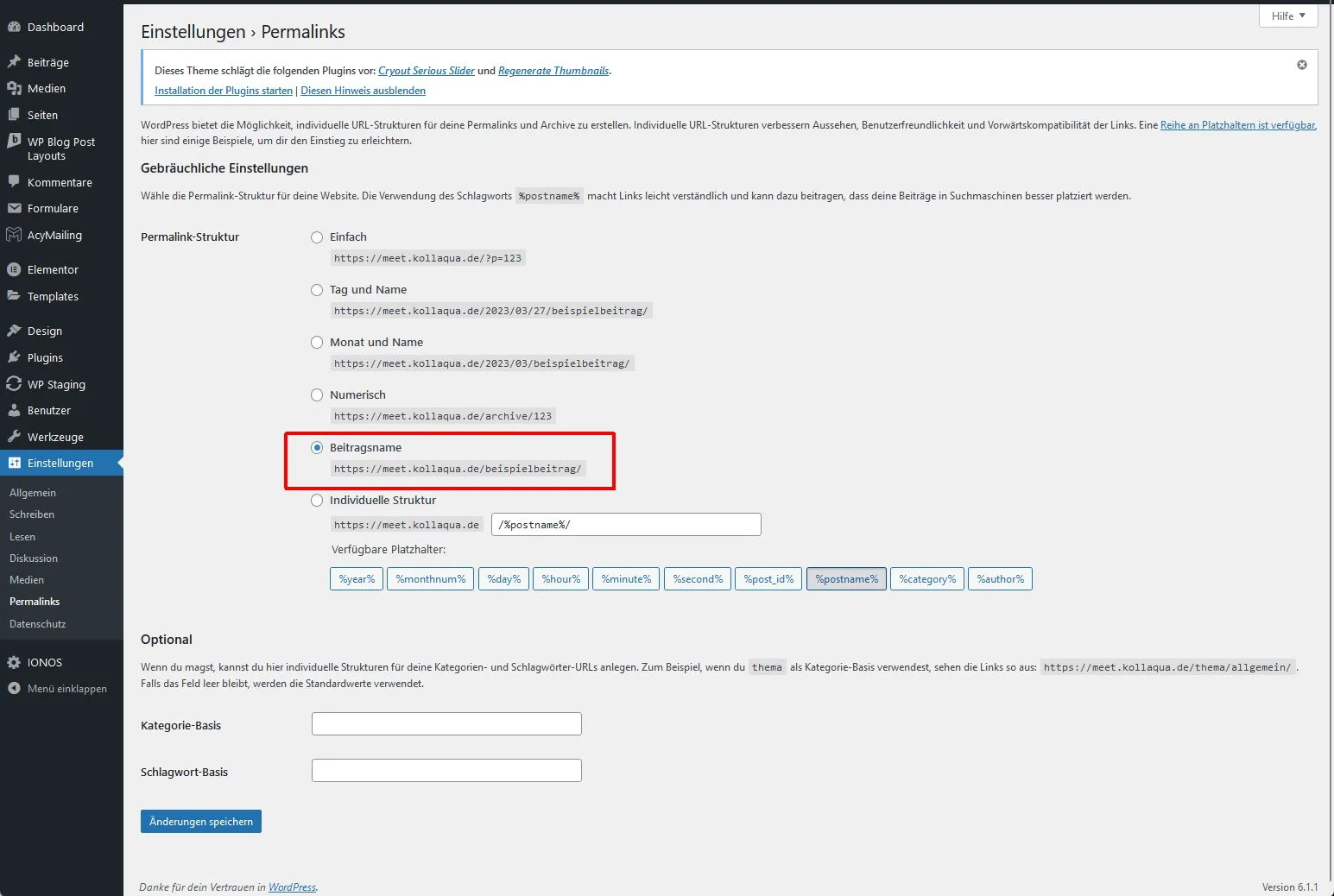Open the Elementor icon in the sidebar
1334x896 pixels.
14,269
